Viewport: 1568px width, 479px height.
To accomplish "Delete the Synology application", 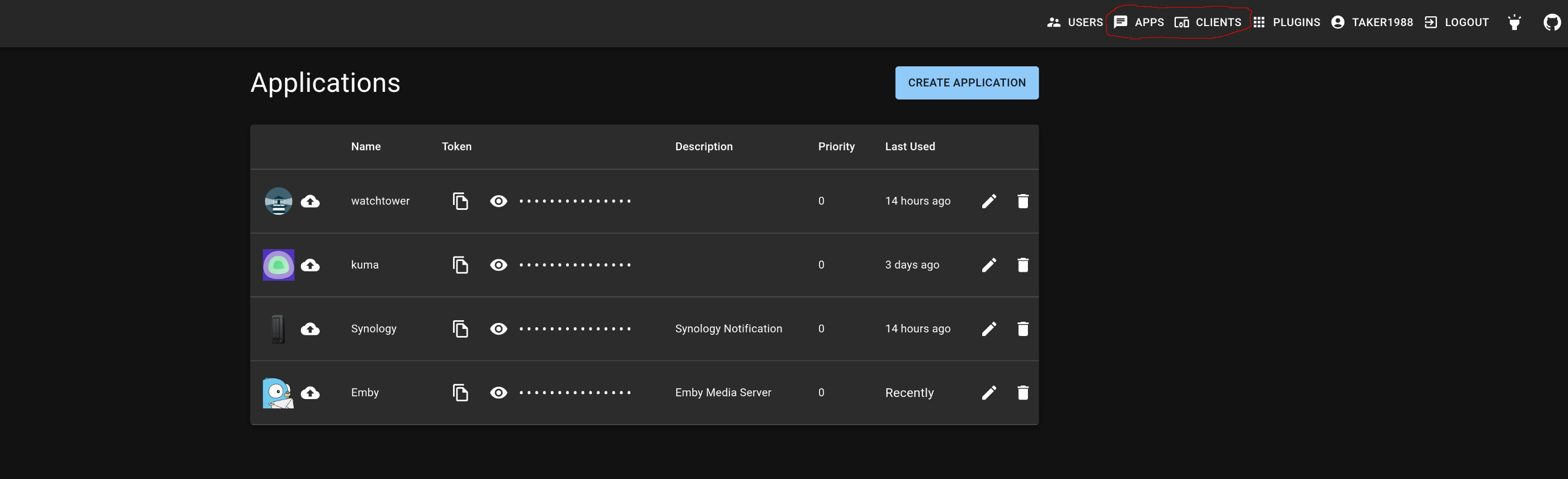I will click(x=1022, y=328).
